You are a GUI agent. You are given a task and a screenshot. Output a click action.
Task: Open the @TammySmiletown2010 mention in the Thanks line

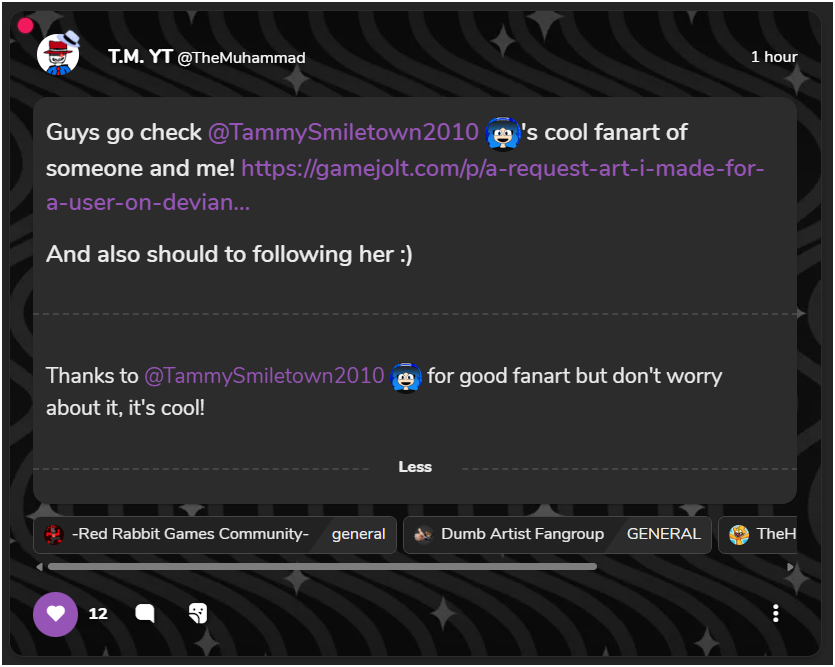coord(264,376)
